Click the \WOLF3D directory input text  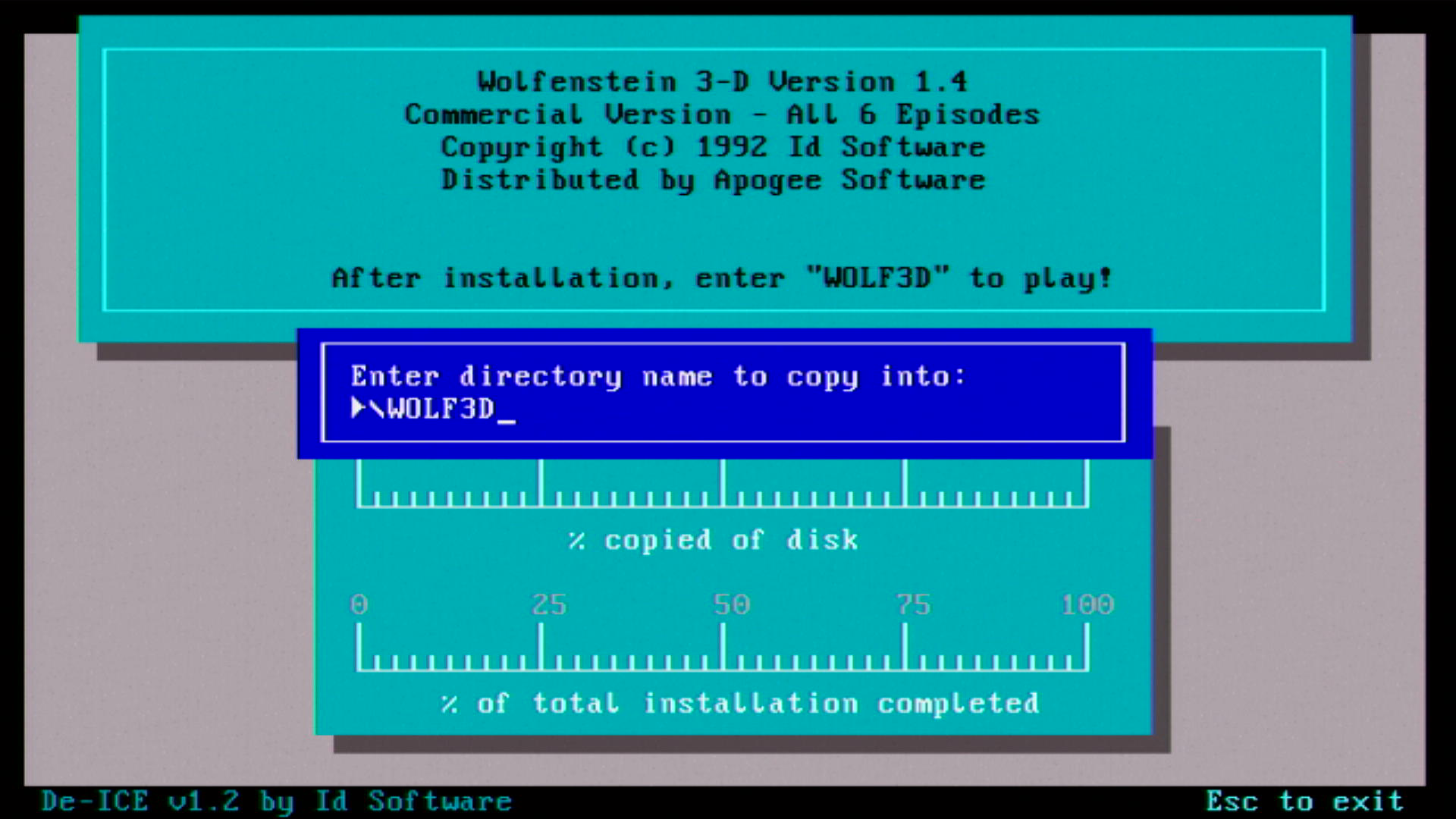click(x=432, y=409)
